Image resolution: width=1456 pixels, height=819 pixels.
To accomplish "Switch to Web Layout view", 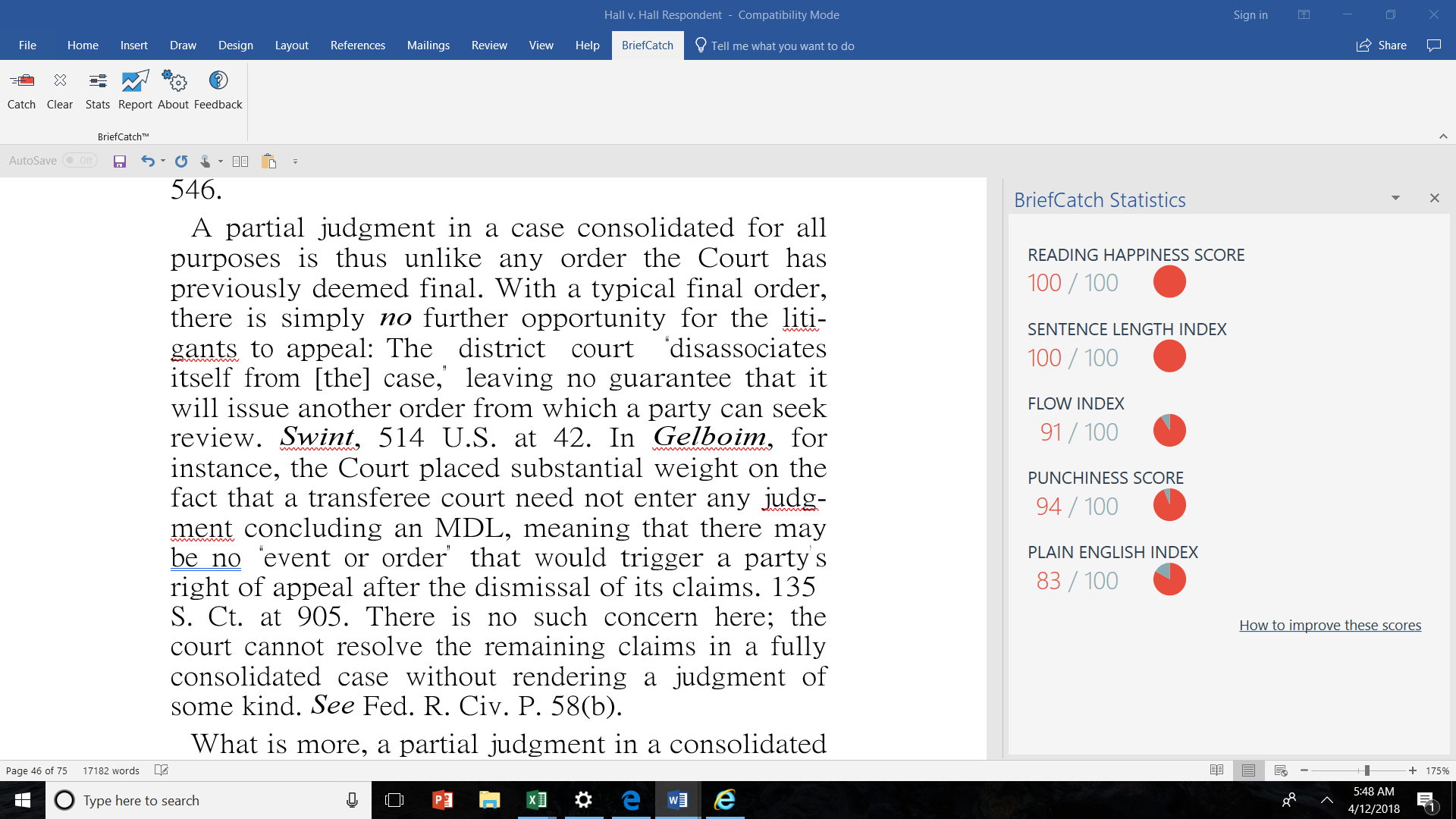I will point(1281,770).
